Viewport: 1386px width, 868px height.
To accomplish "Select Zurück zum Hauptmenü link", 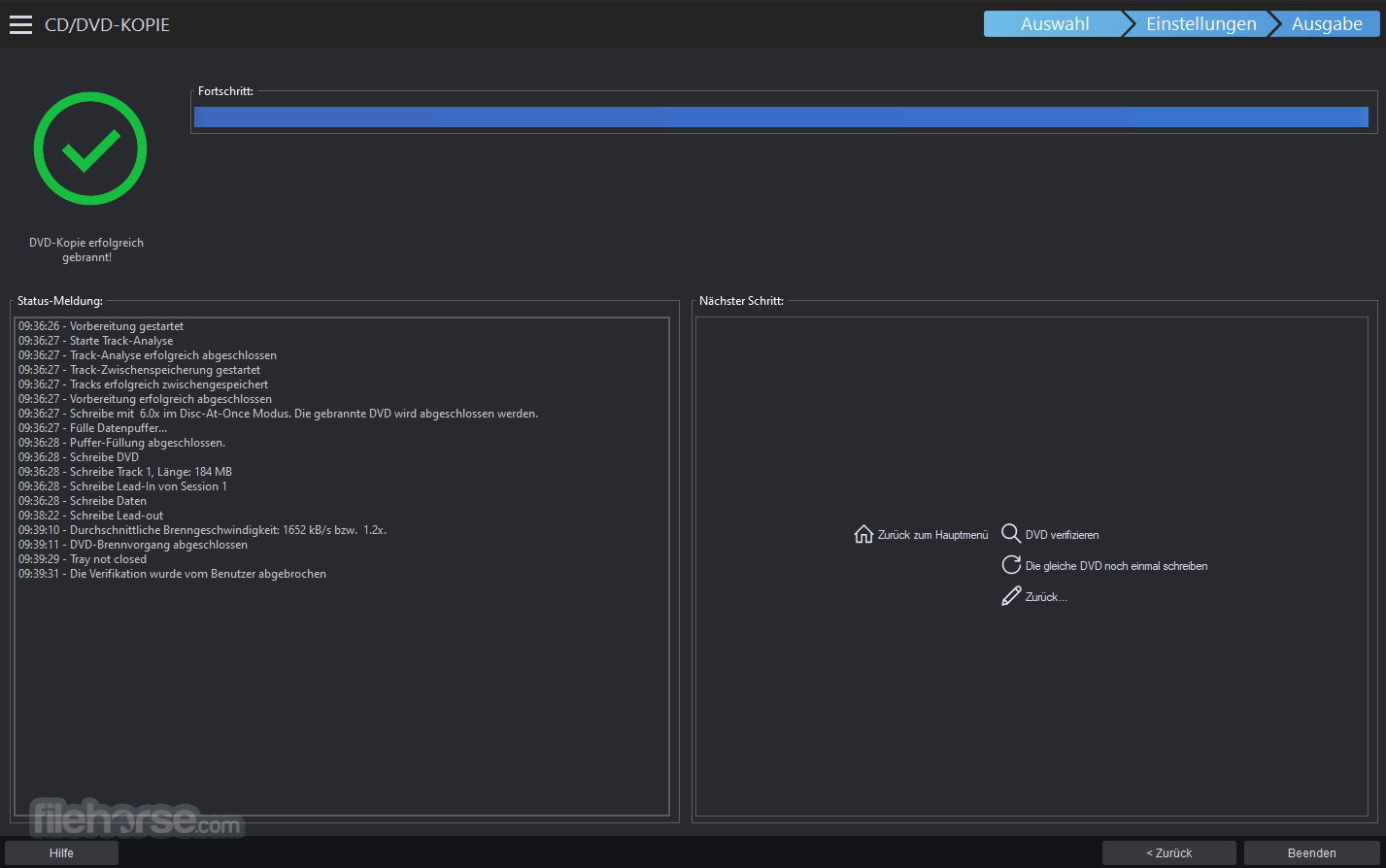I will click(932, 535).
